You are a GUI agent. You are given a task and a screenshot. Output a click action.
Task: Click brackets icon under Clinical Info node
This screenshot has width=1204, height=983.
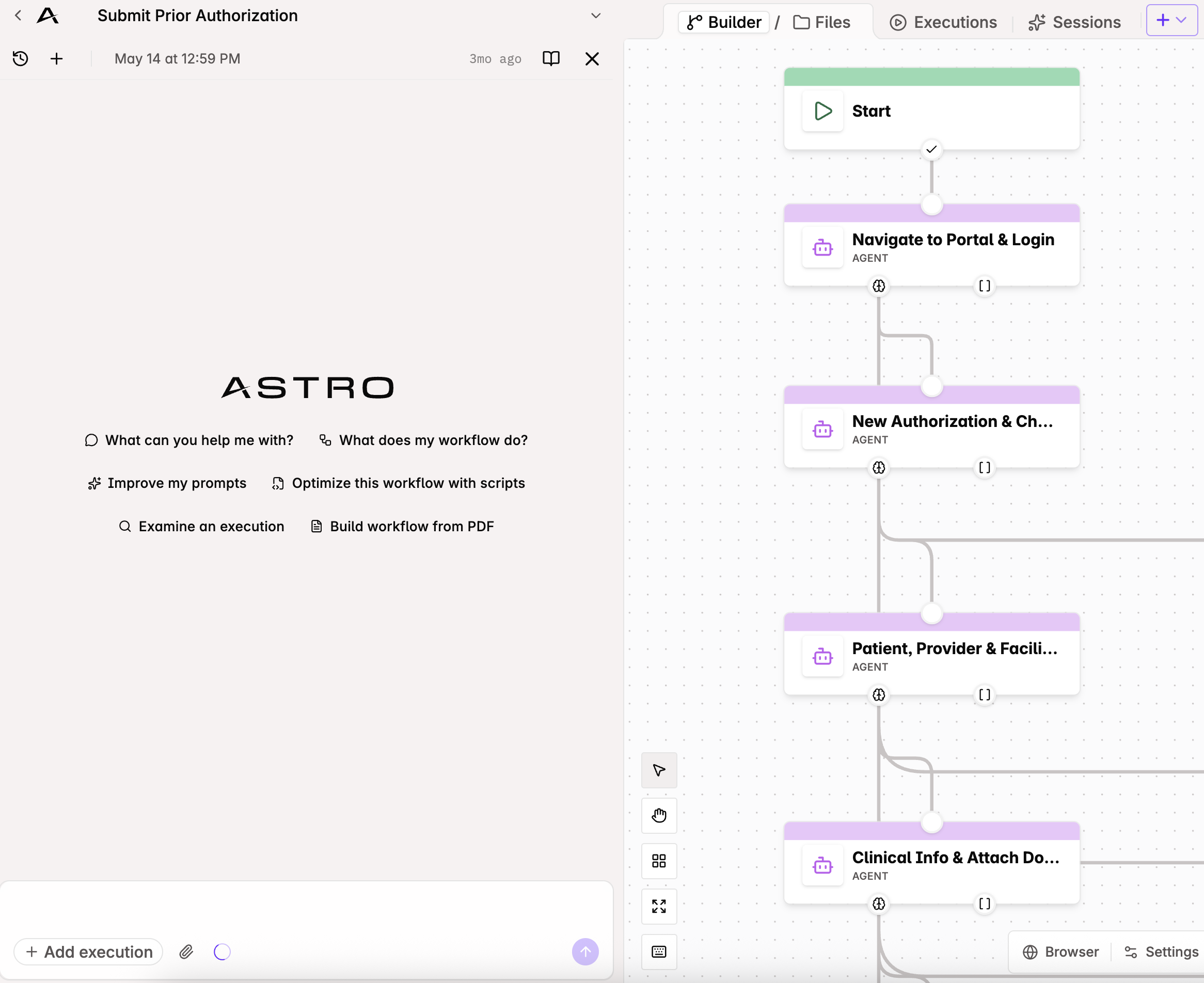[985, 903]
